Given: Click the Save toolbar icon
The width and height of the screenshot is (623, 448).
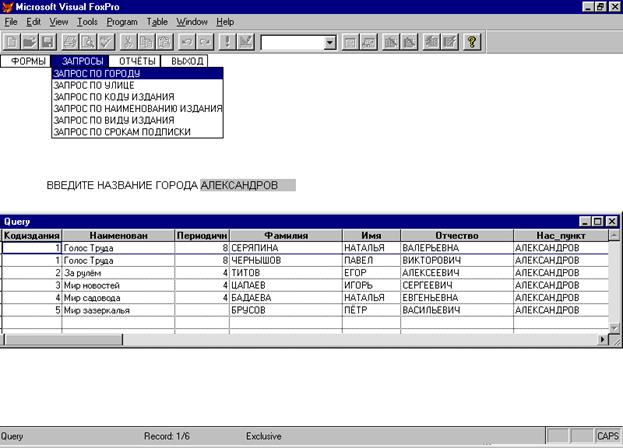Looking at the screenshot, I should pos(47,42).
